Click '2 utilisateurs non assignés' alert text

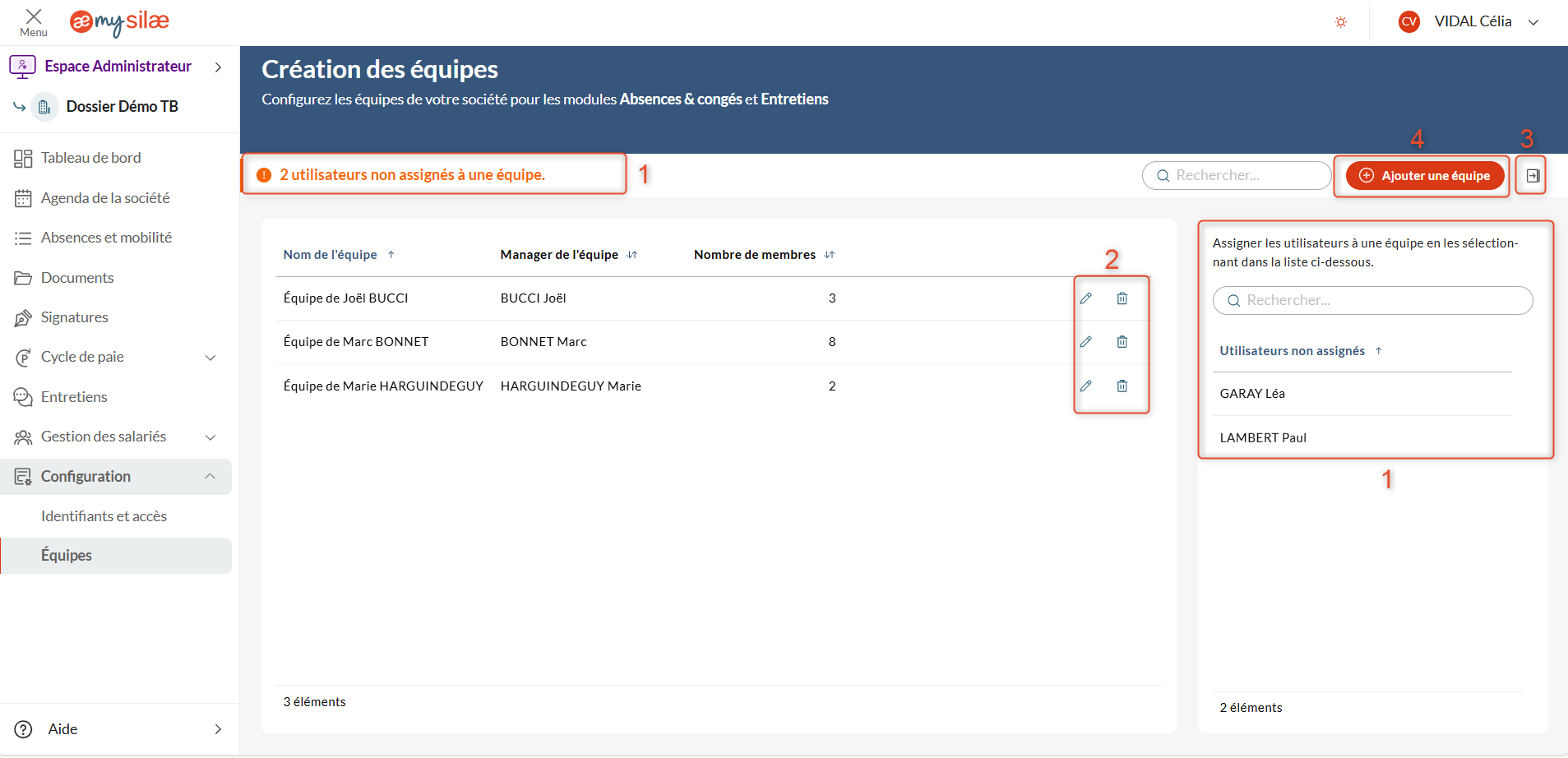coord(412,175)
